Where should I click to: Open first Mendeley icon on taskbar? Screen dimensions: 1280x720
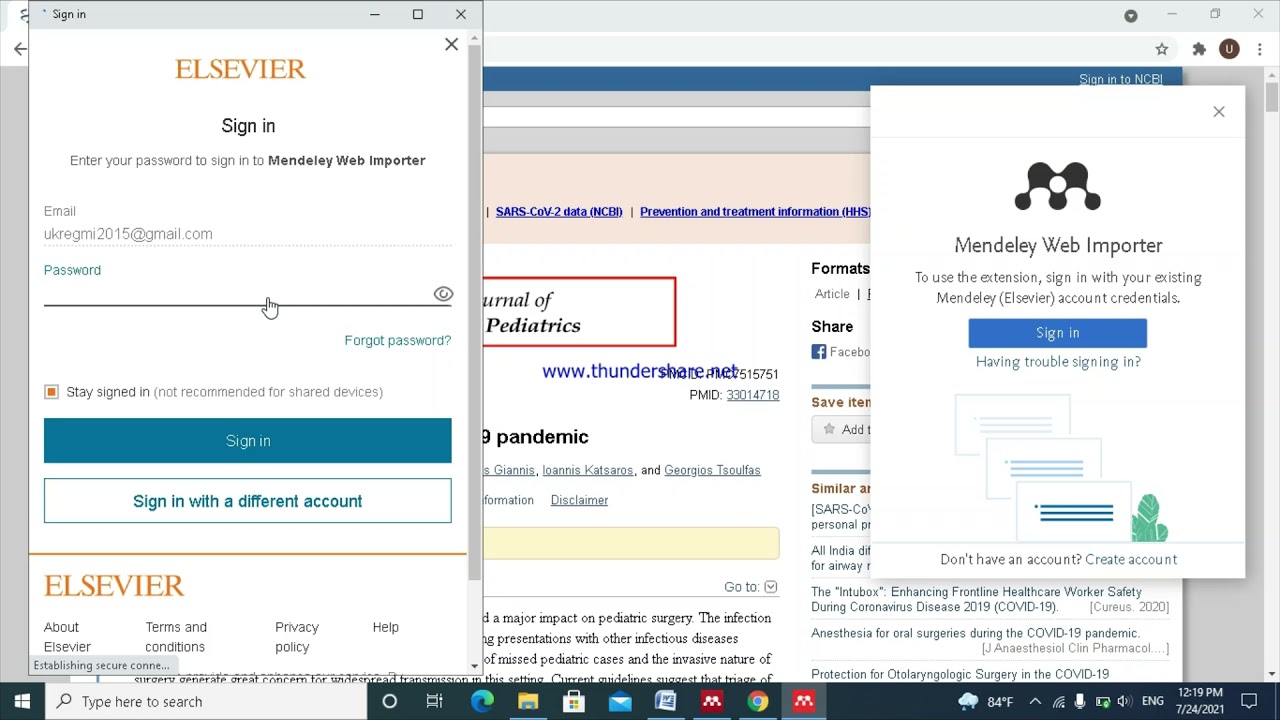click(x=712, y=702)
